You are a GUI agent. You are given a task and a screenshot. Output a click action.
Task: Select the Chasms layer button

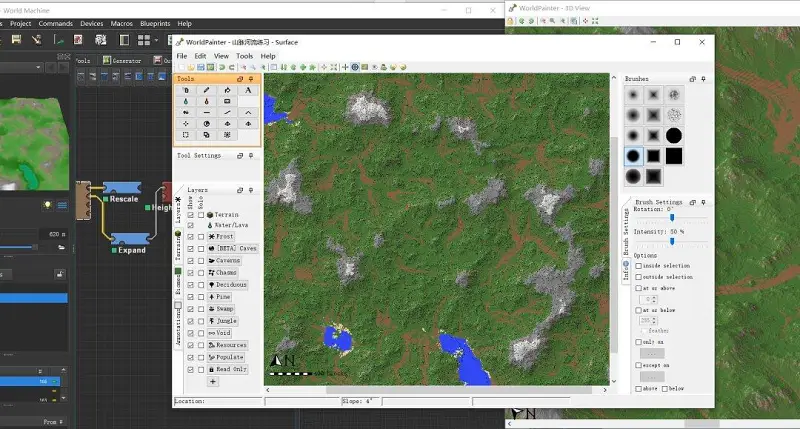point(223,273)
